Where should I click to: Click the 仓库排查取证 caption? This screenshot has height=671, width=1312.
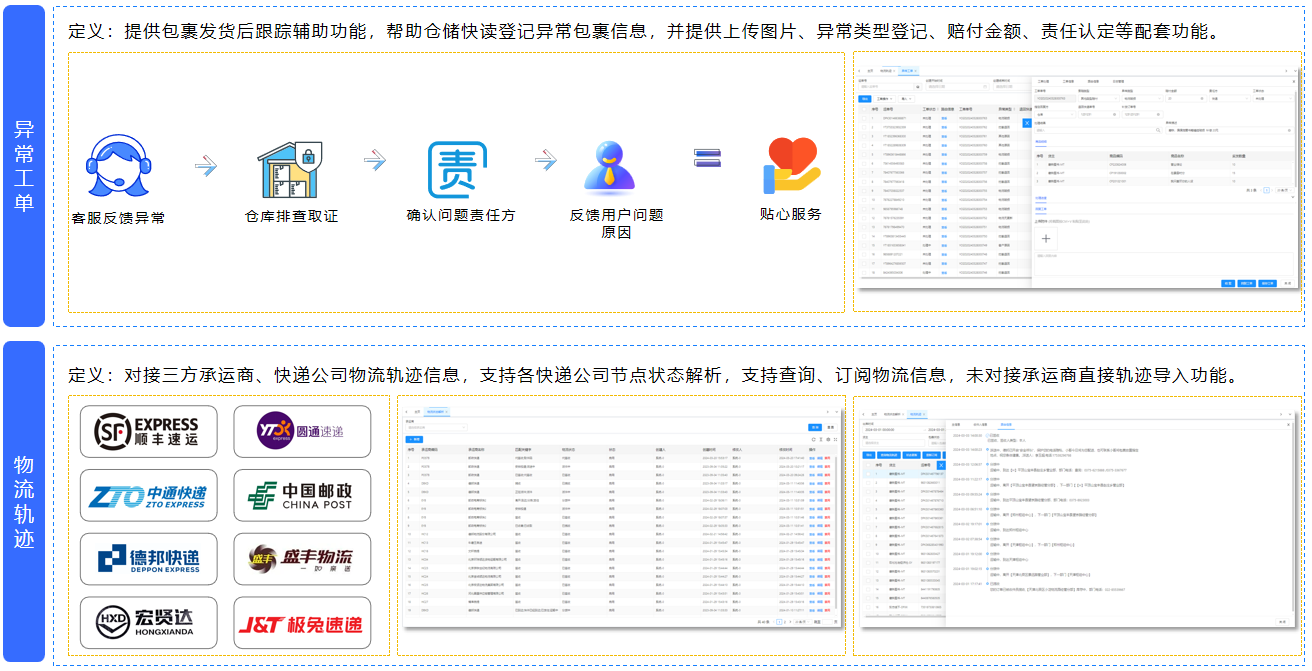[x=292, y=216]
